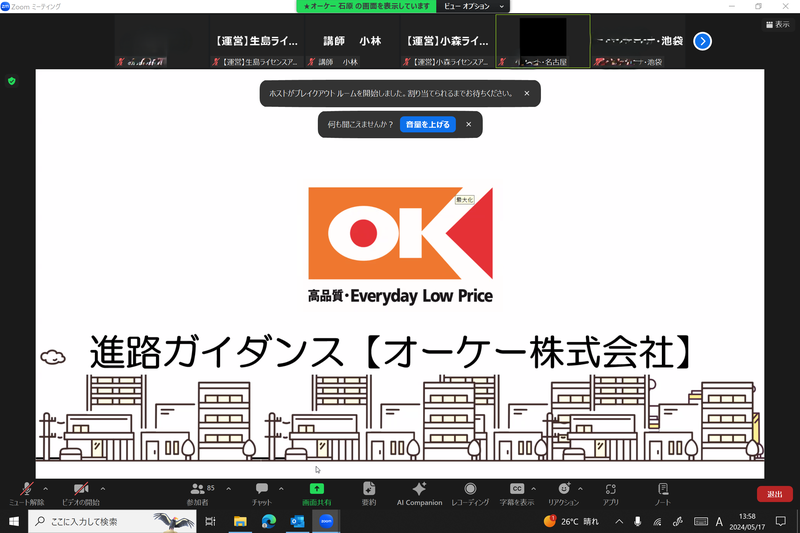This screenshot has width=800, height=533.
Task: Open Windows Start menu
Action: click(14, 521)
